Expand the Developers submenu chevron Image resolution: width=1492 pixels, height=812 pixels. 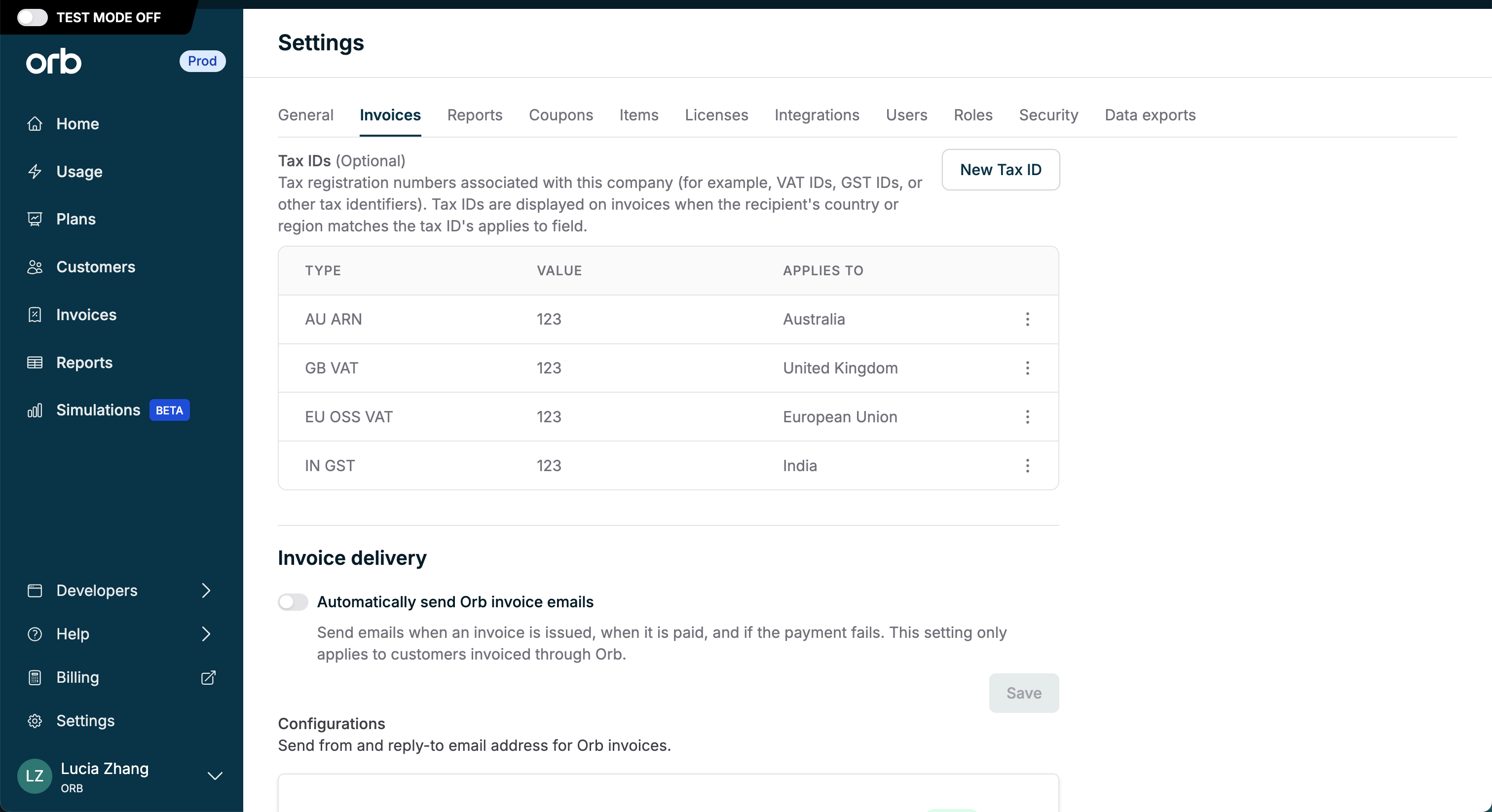pyautogui.click(x=206, y=590)
